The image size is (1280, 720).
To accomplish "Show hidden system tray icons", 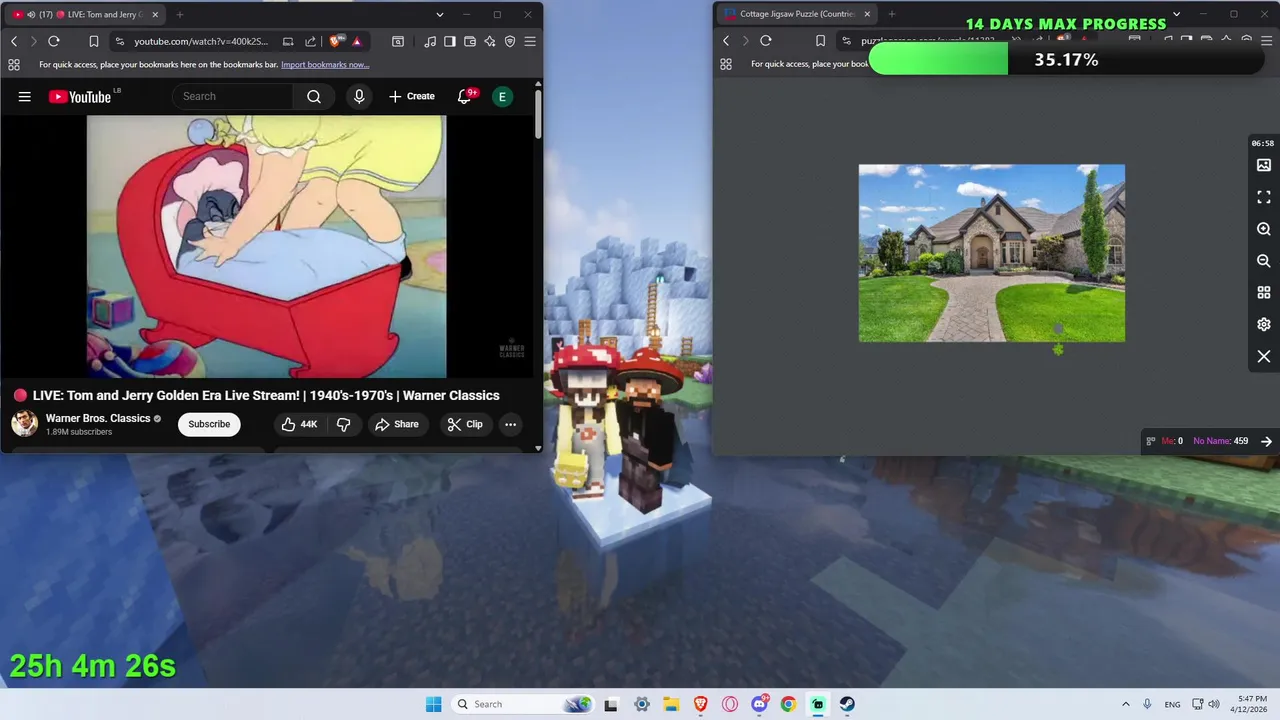I will (1126, 704).
